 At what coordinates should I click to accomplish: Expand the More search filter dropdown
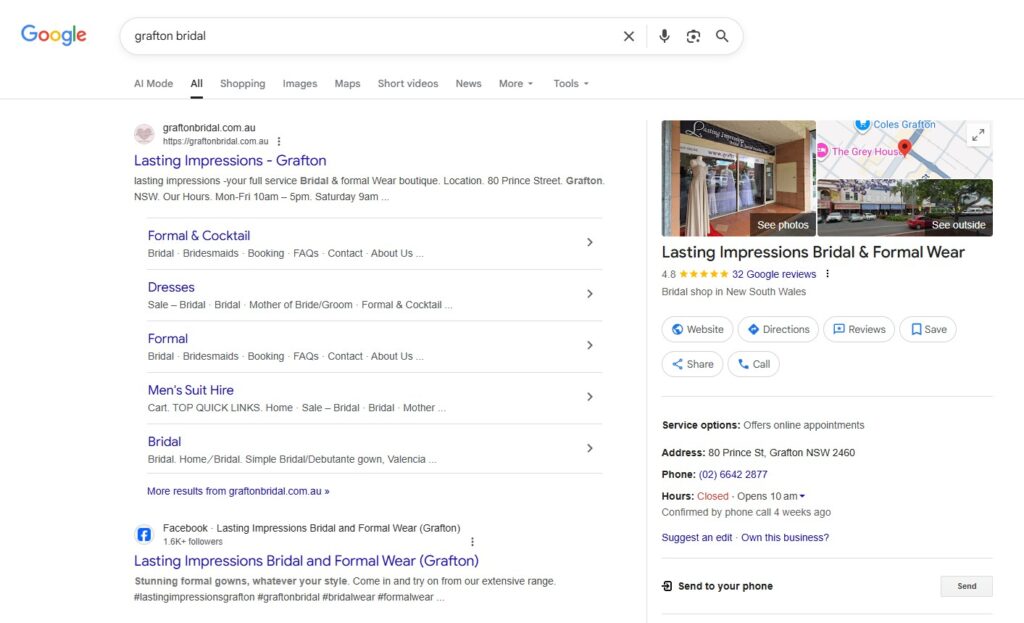(516, 84)
